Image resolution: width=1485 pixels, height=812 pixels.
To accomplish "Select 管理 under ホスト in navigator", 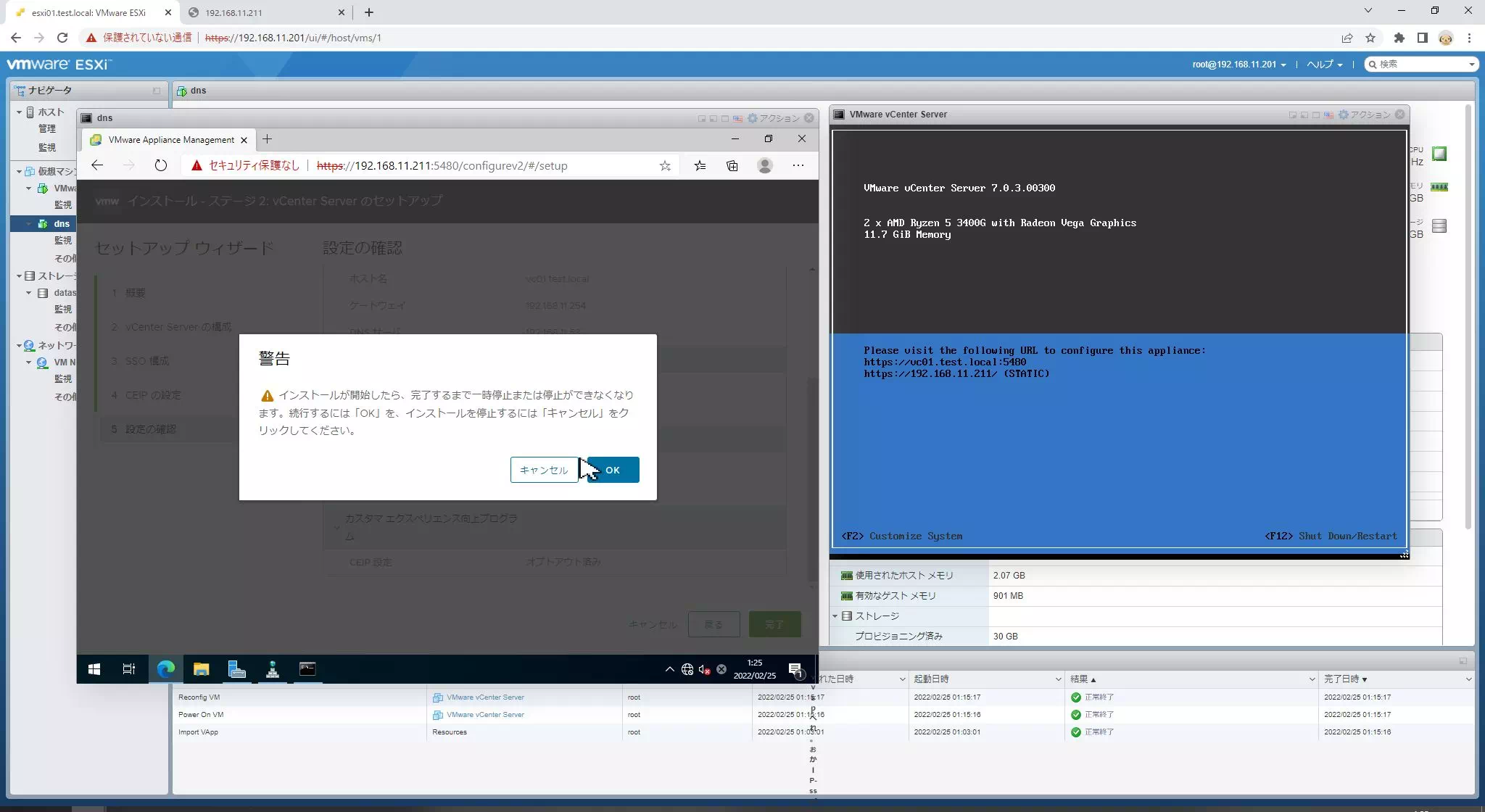I will pyautogui.click(x=47, y=128).
